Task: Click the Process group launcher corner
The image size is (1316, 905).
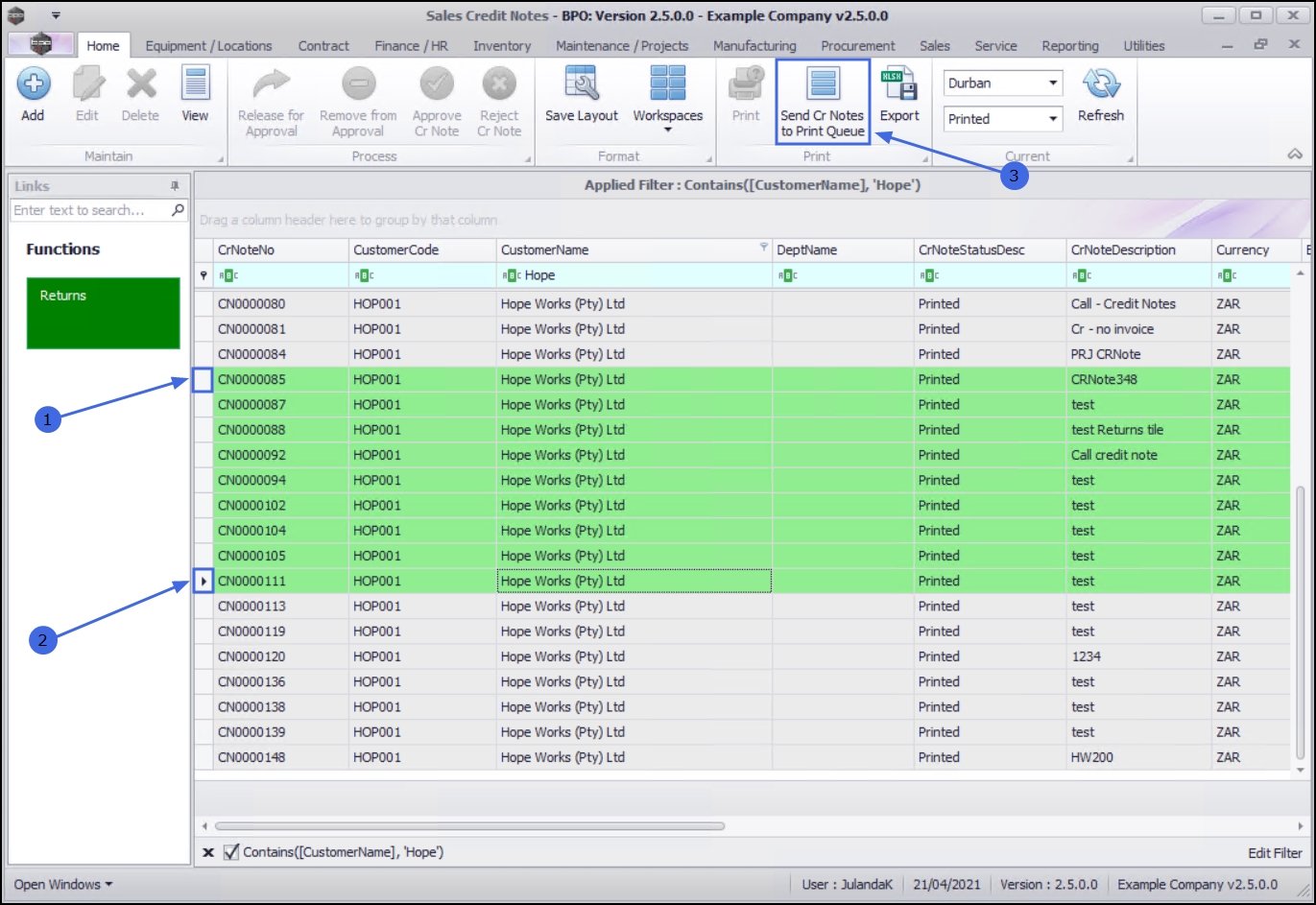Action: pyautogui.click(x=527, y=159)
